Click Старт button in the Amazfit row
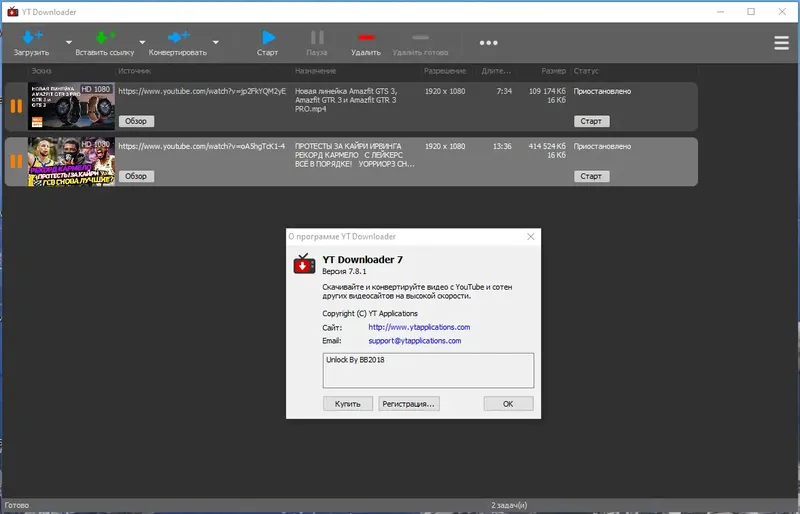This screenshot has height=514, width=800. (591, 121)
